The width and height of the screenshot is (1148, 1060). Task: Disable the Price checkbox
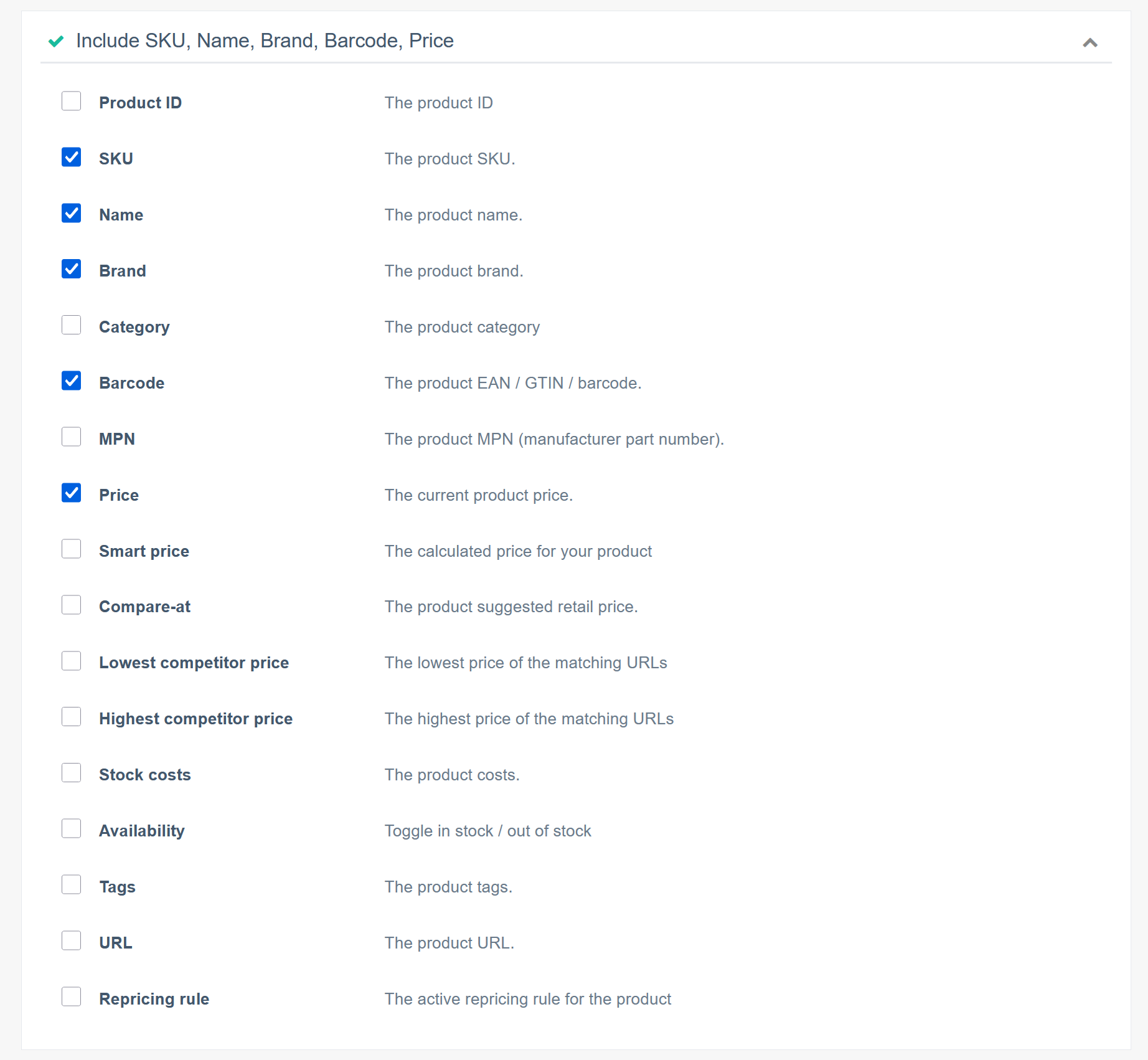(x=72, y=493)
